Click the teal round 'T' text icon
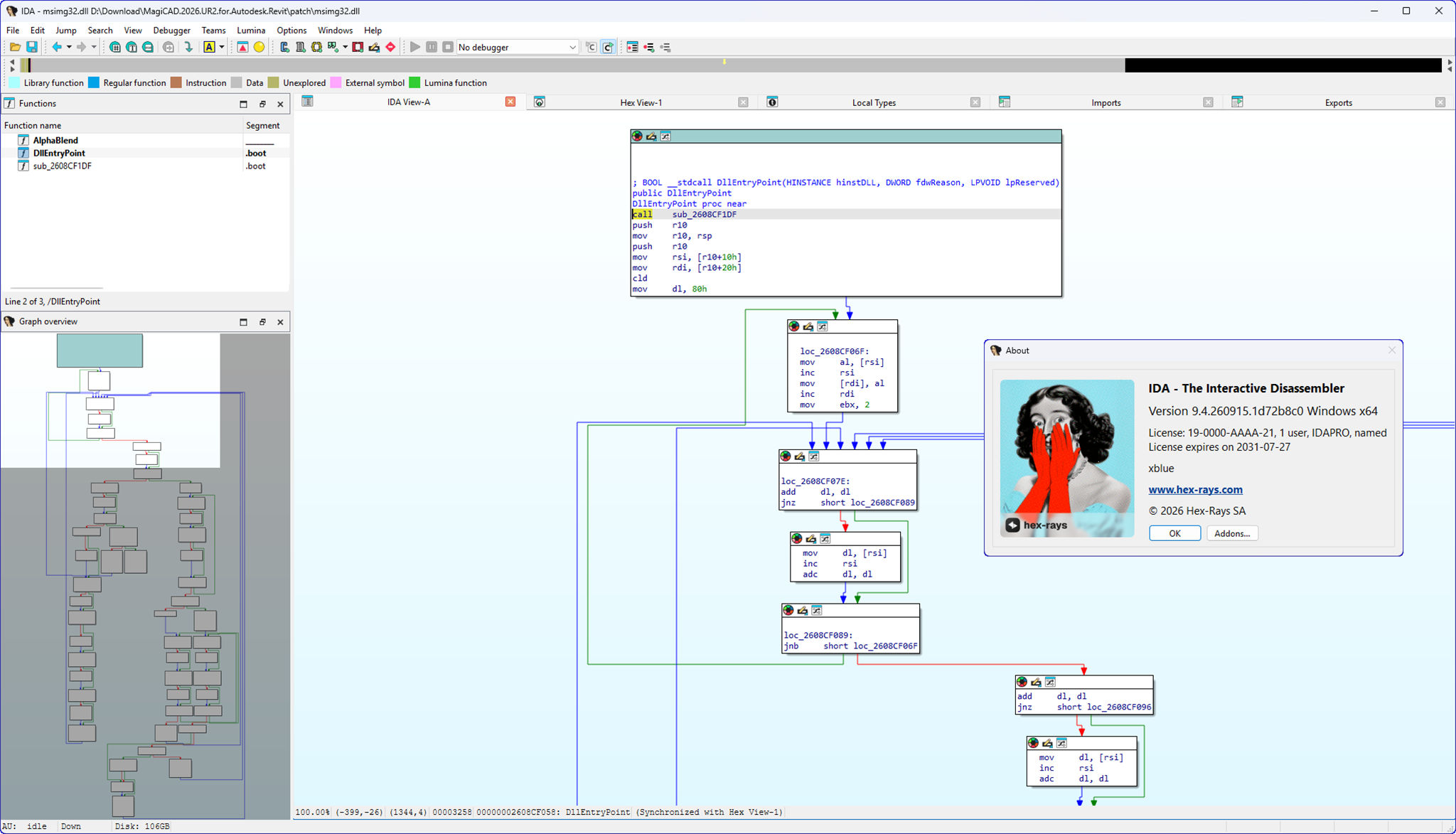The image size is (1456, 834). (132, 47)
